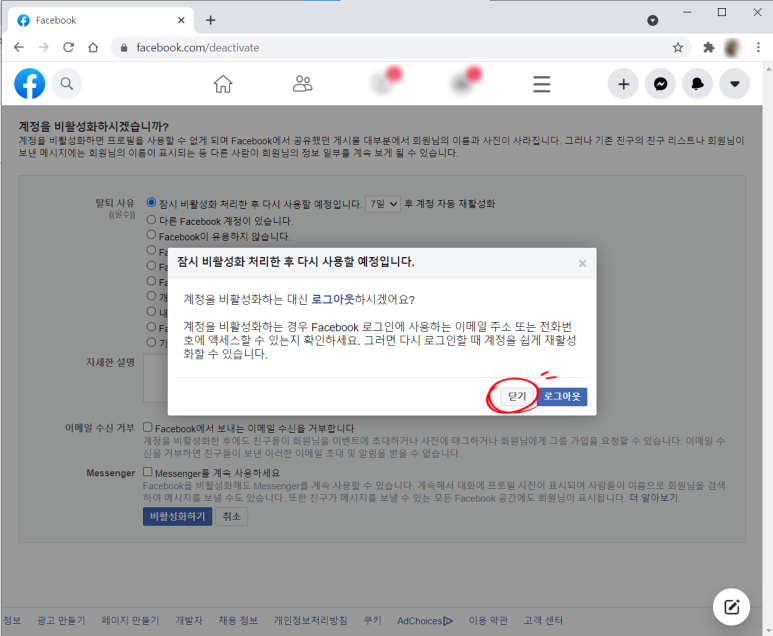Click the 비활성화하기 button
Screen dimensions: 773x636
pos(177,516)
